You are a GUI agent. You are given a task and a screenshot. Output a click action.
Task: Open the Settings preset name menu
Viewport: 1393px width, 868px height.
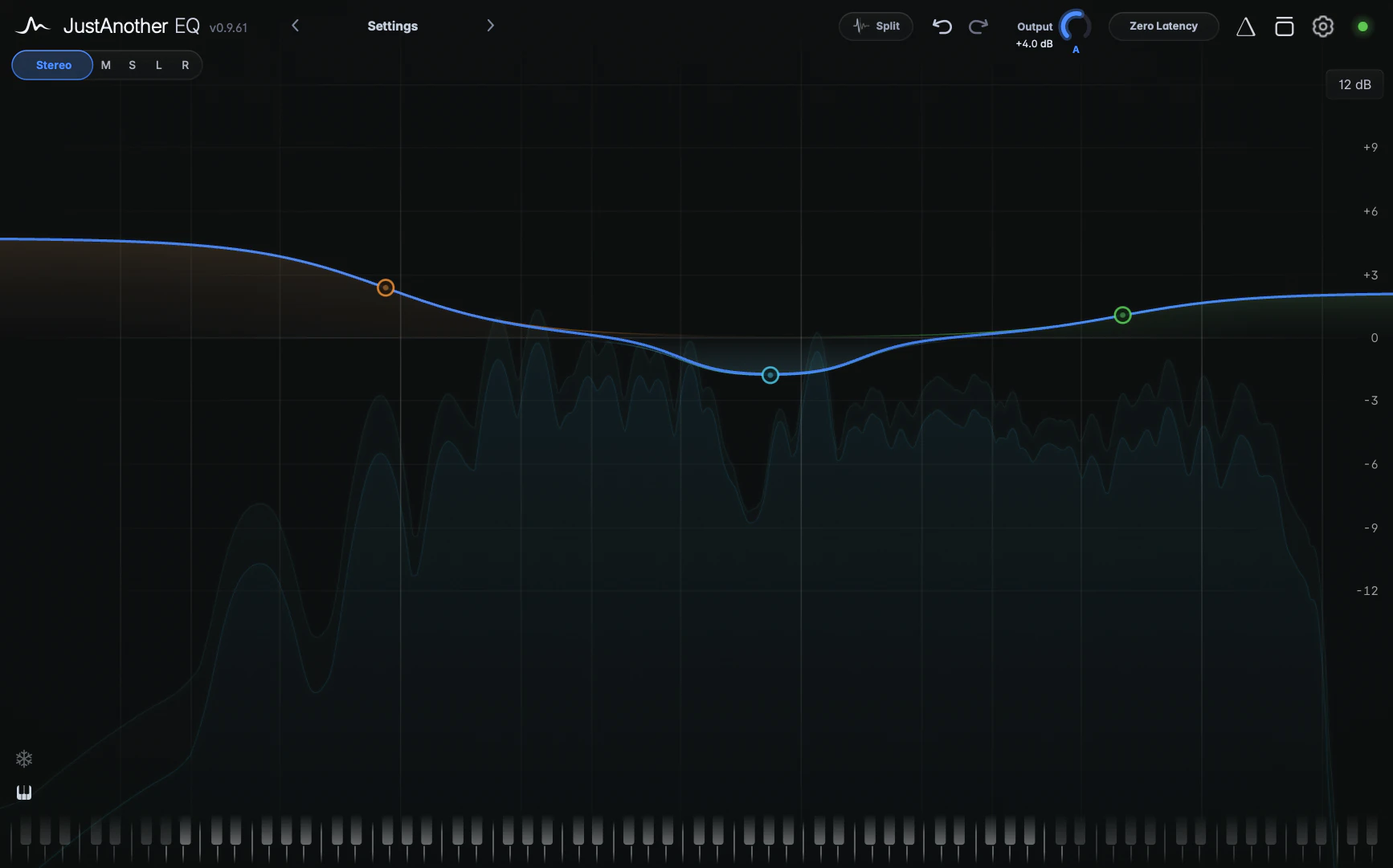[392, 26]
